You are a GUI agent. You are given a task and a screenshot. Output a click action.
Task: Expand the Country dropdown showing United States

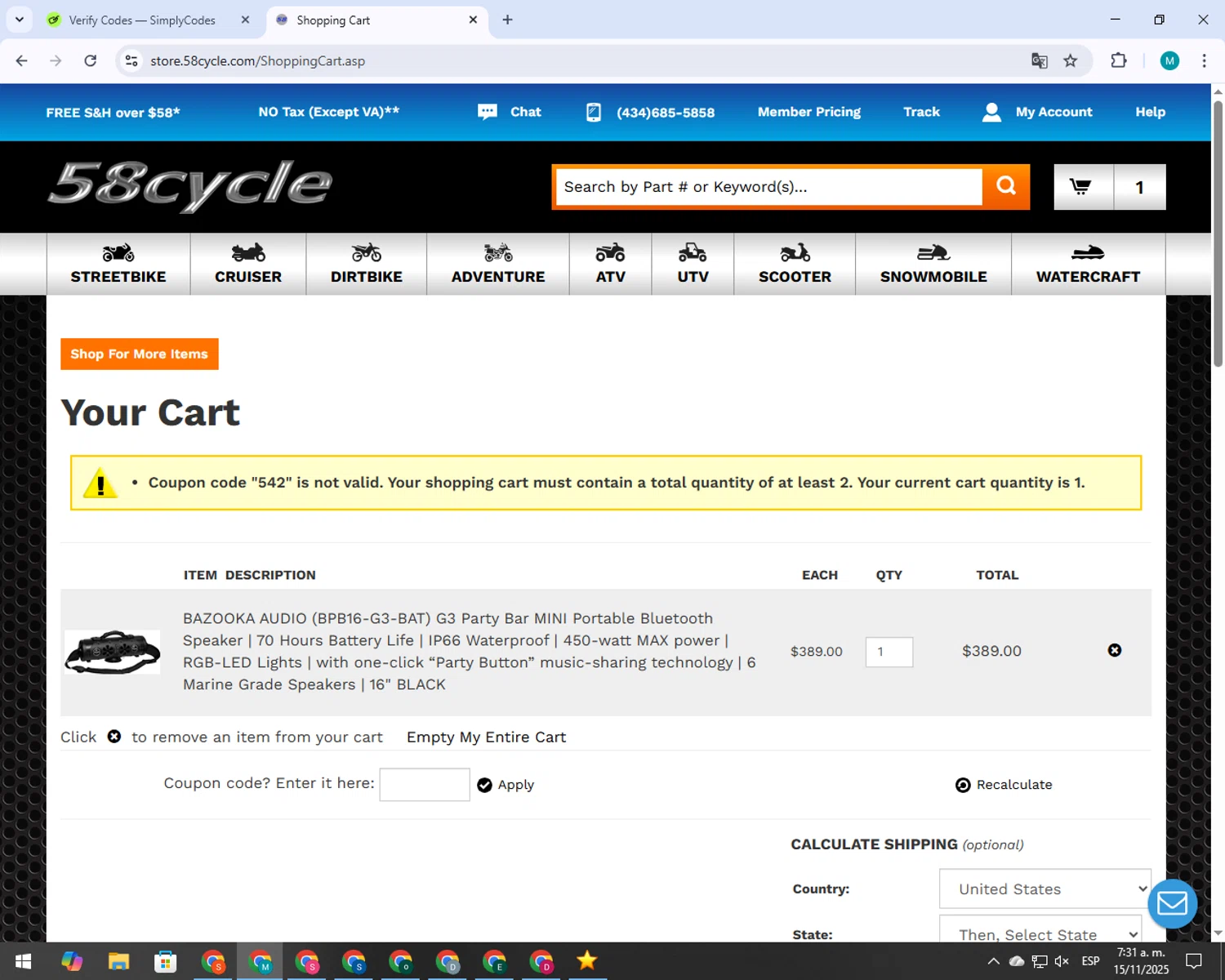[1045, 889]
